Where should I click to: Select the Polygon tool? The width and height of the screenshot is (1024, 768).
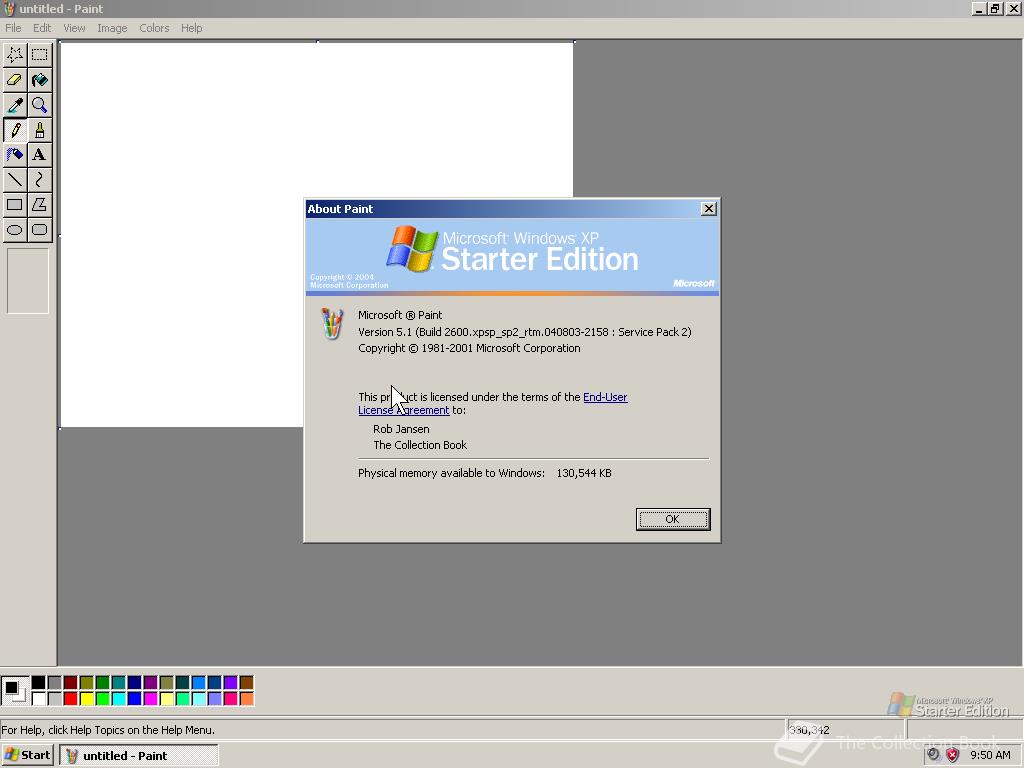click(40, 204)
